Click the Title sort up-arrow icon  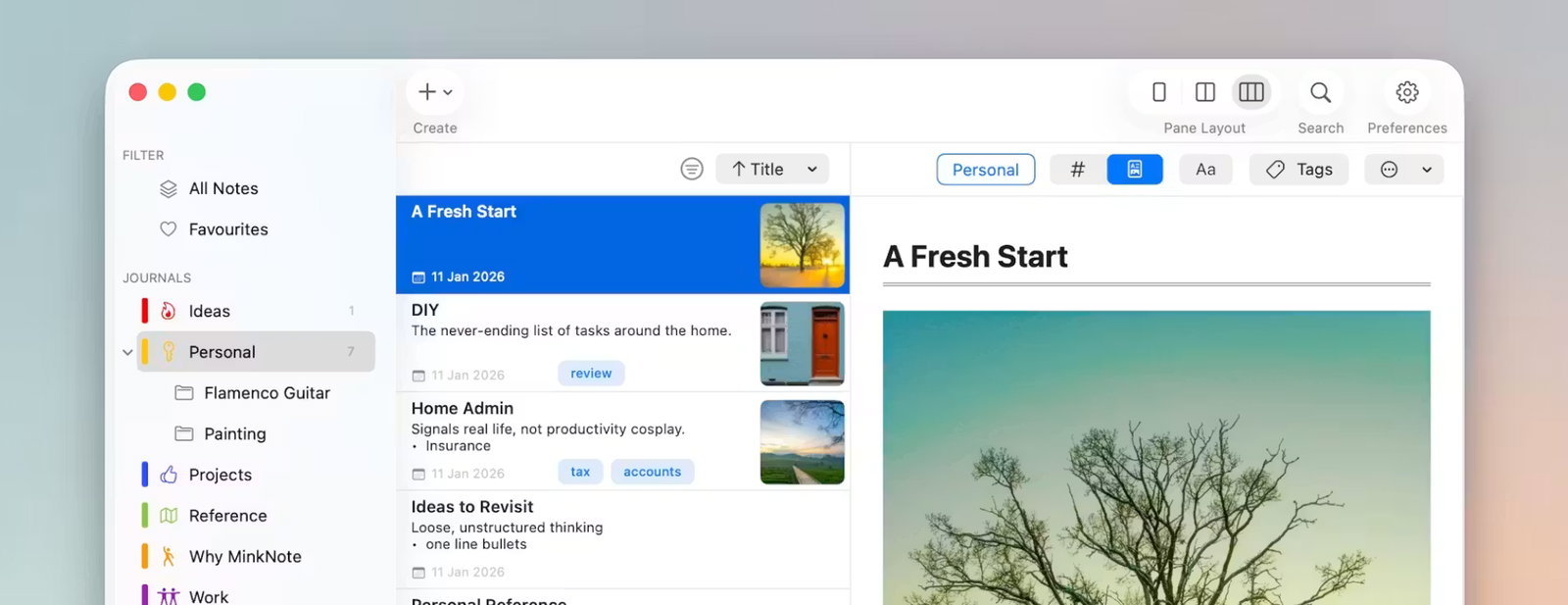pyautogui.click(x=739, y=169)
